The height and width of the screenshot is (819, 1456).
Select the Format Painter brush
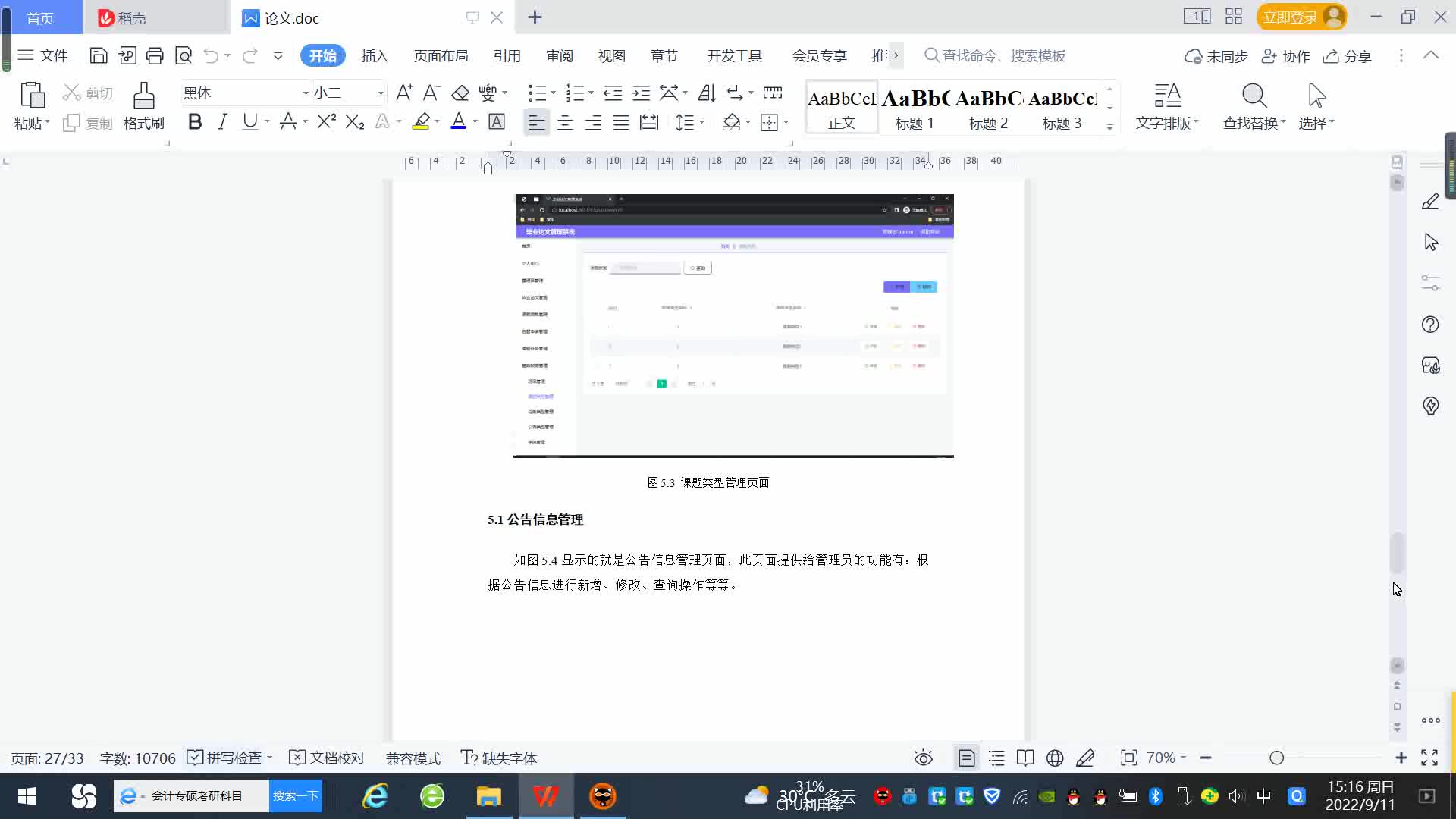coord(144,96)
